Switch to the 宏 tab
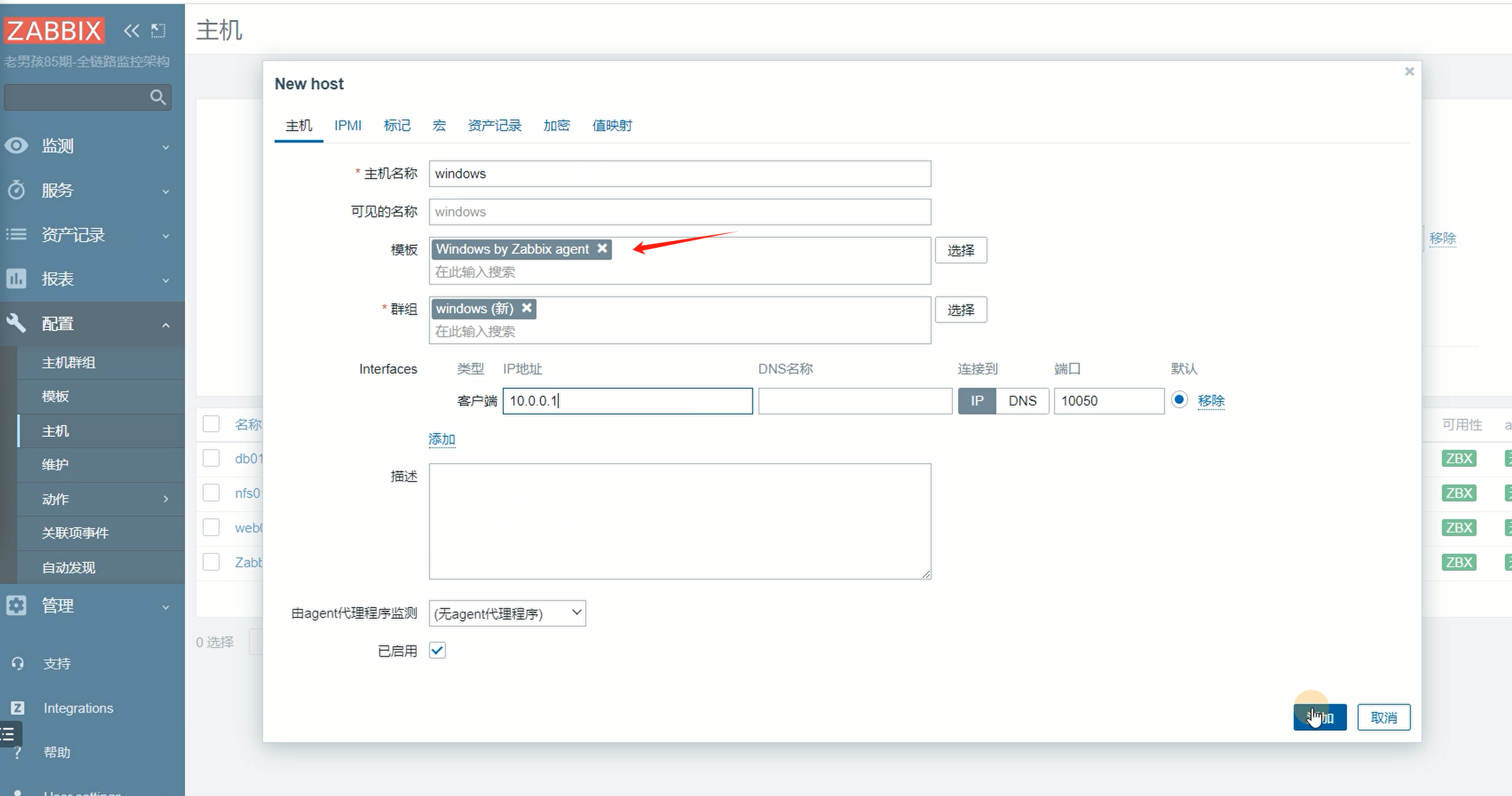The height and width of the screenshot is (796, 1512). pyautogui.click(x=439, y=125)
